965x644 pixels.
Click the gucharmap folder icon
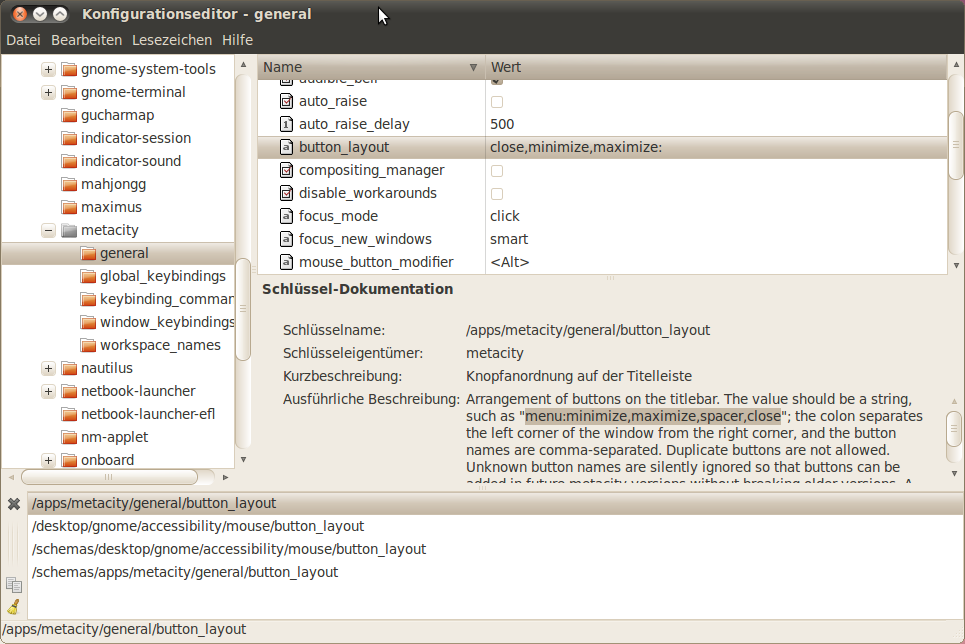click(x=69, y=115)
